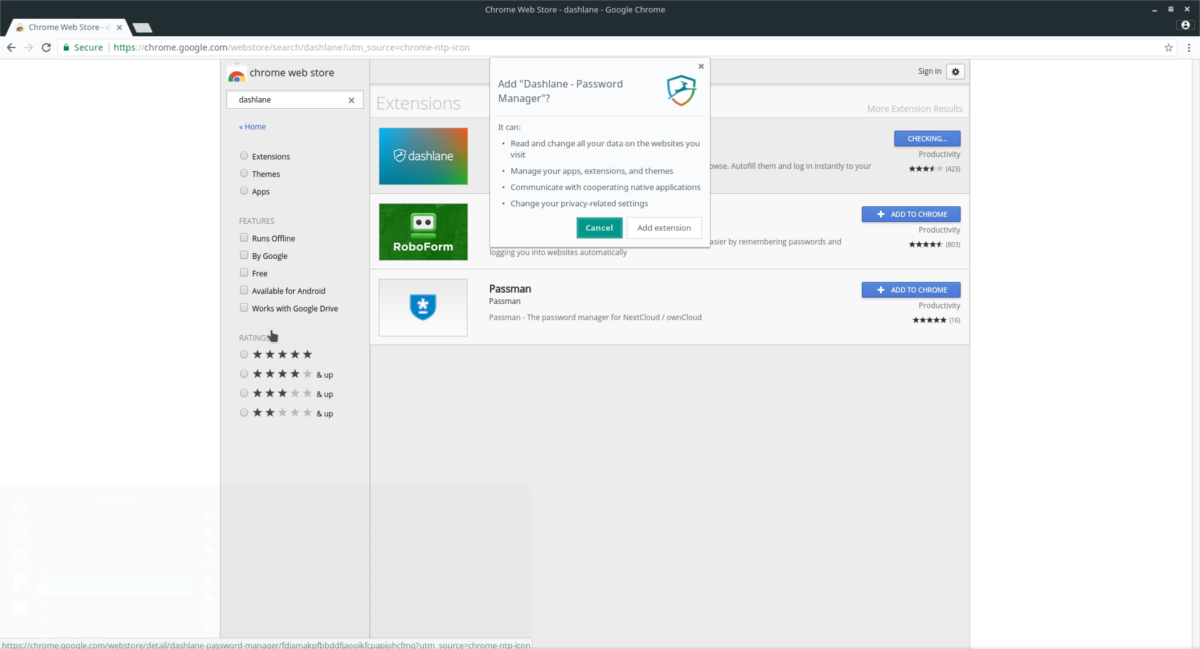The image size is (1200, 649).
Task: Confirm with the Add extension button
Action: click(664, 228)
